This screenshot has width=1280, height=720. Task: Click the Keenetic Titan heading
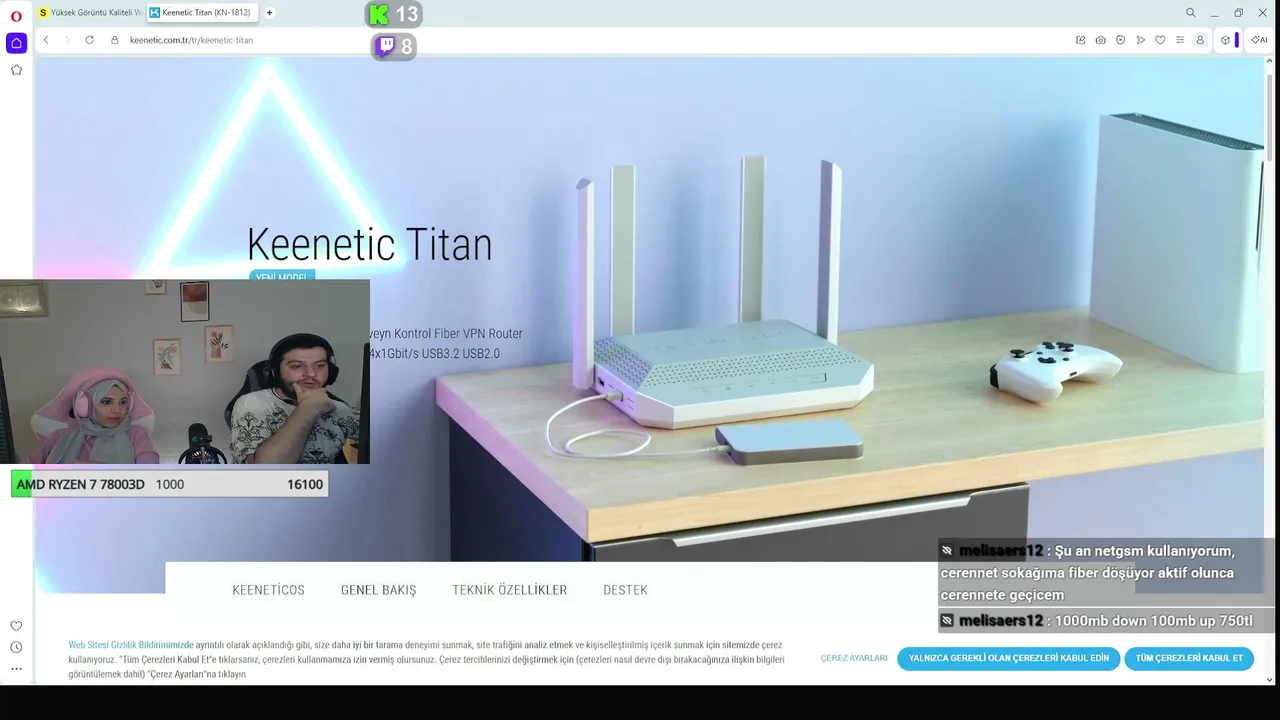click(369, 244)
